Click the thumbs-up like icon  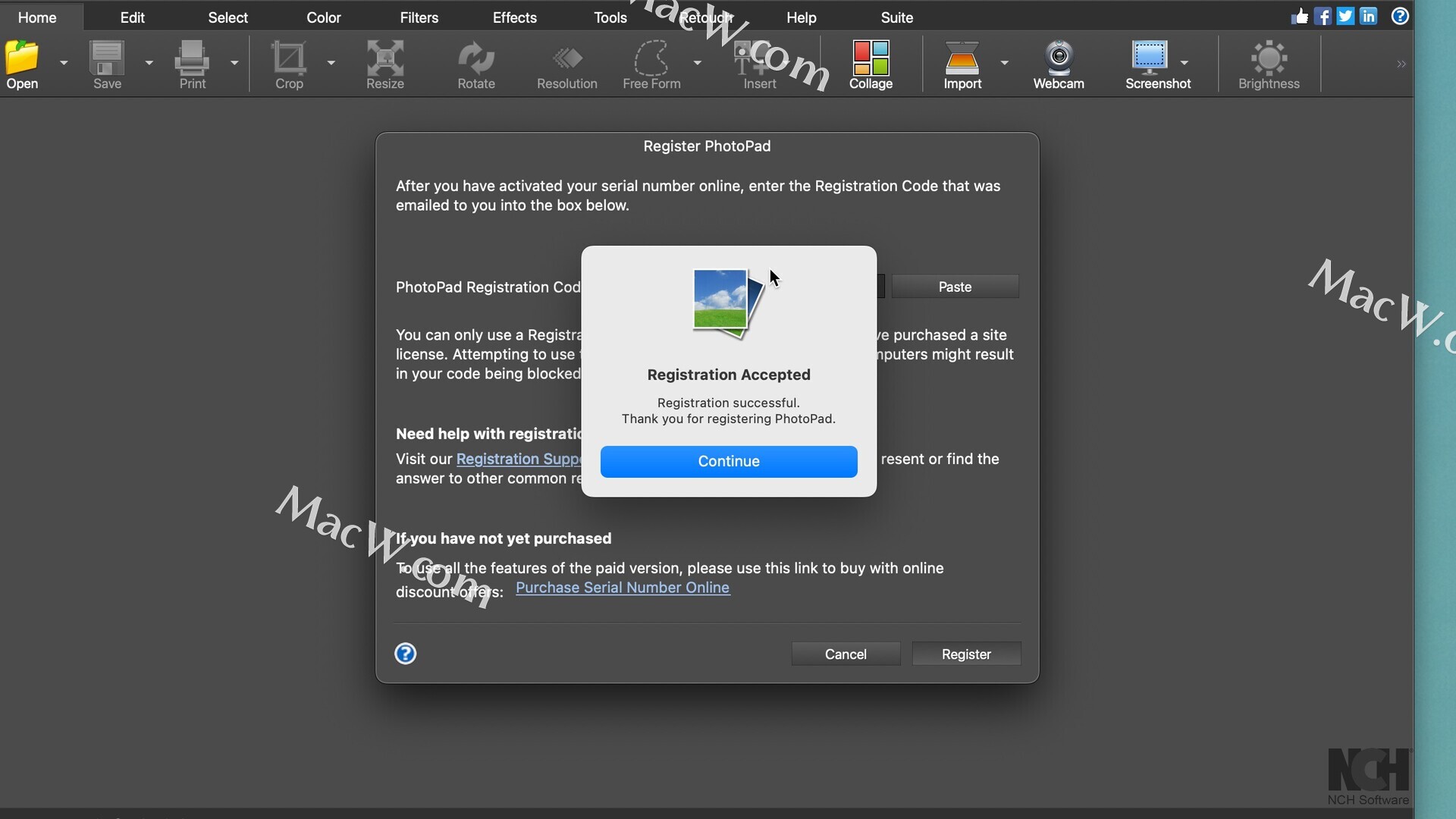point(1300,17)
